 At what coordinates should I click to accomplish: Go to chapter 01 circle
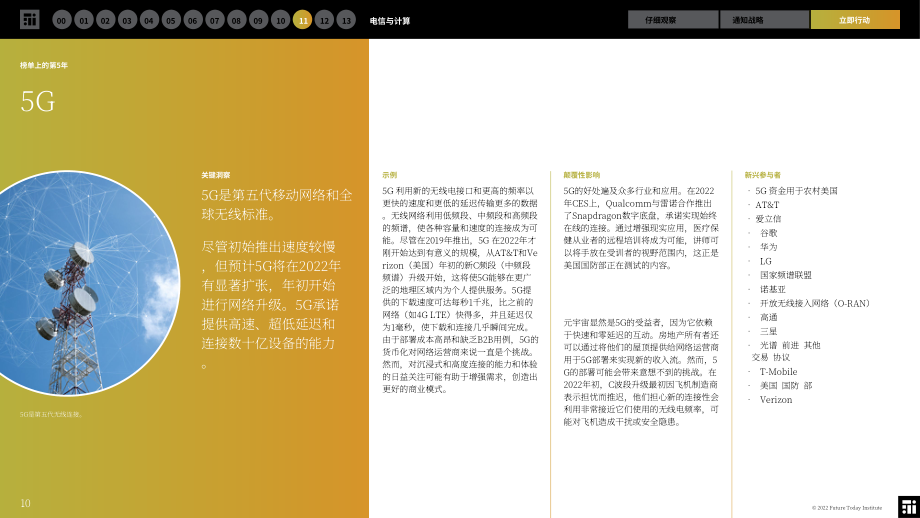point(84,20)
